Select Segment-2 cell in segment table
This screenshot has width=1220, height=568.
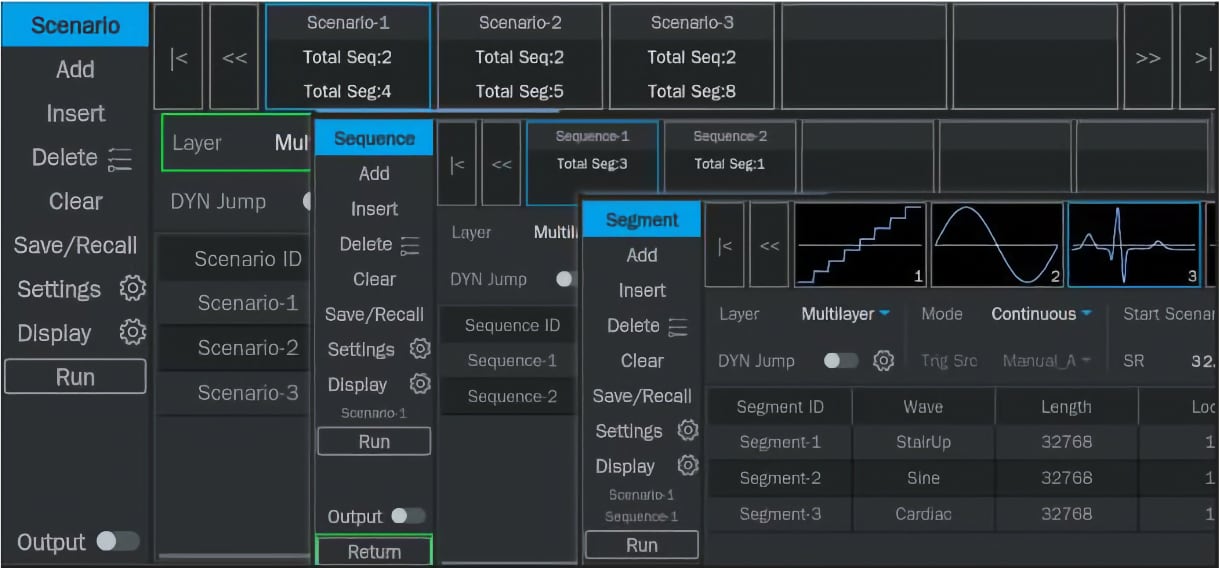[780, 478]
